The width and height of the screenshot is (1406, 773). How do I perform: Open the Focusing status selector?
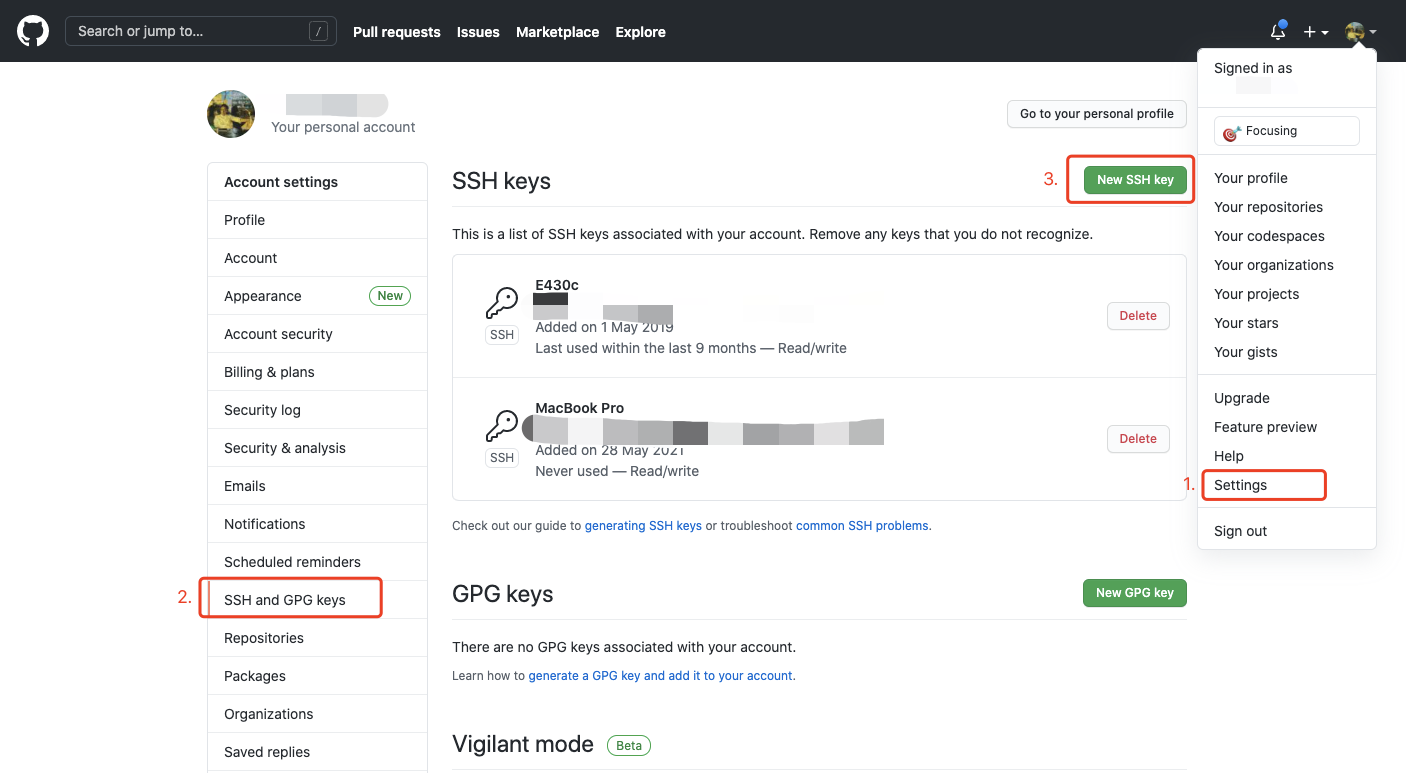1286,130
